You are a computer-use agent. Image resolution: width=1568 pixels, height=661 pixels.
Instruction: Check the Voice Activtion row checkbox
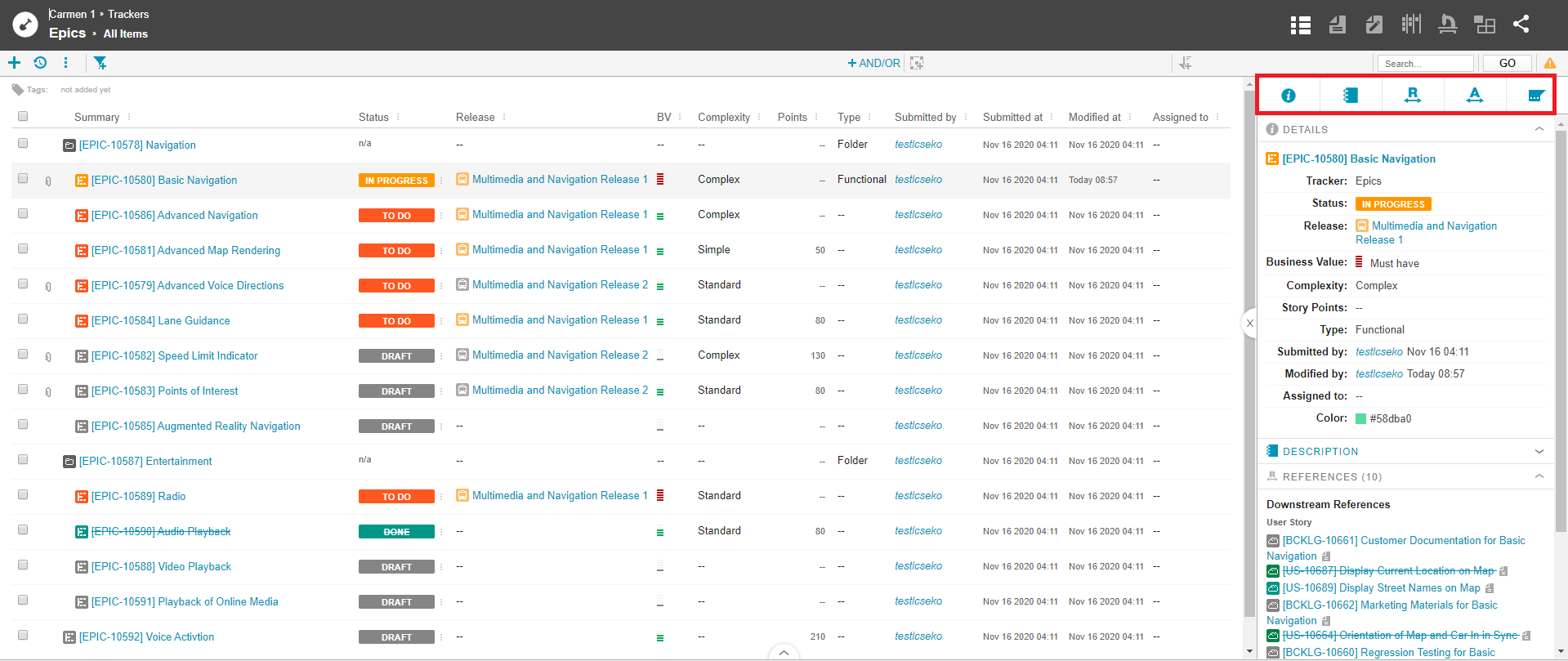tap(23, 635)
